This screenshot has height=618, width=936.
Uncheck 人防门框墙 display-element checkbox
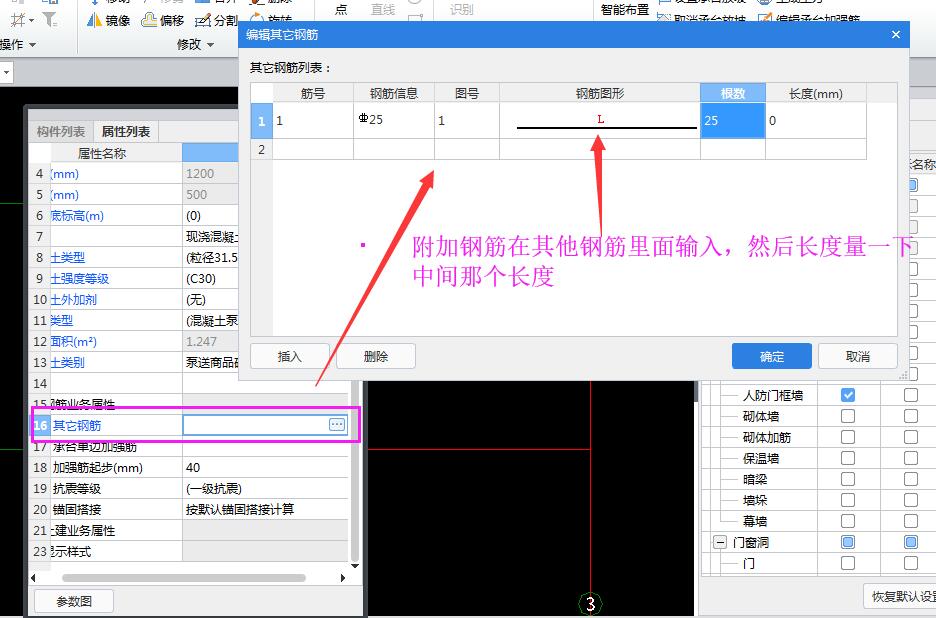point(848,395)
